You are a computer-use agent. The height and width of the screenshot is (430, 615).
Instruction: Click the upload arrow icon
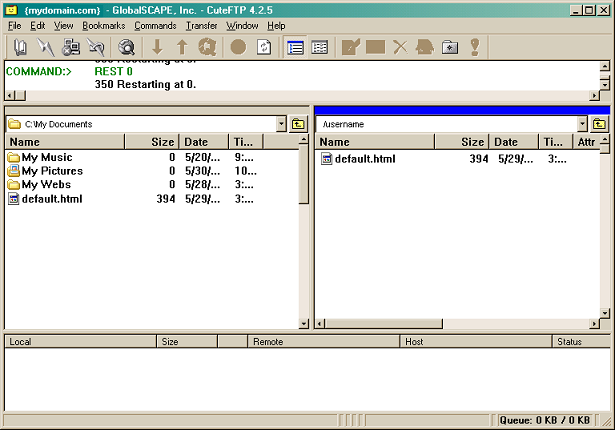coord(182,46)
